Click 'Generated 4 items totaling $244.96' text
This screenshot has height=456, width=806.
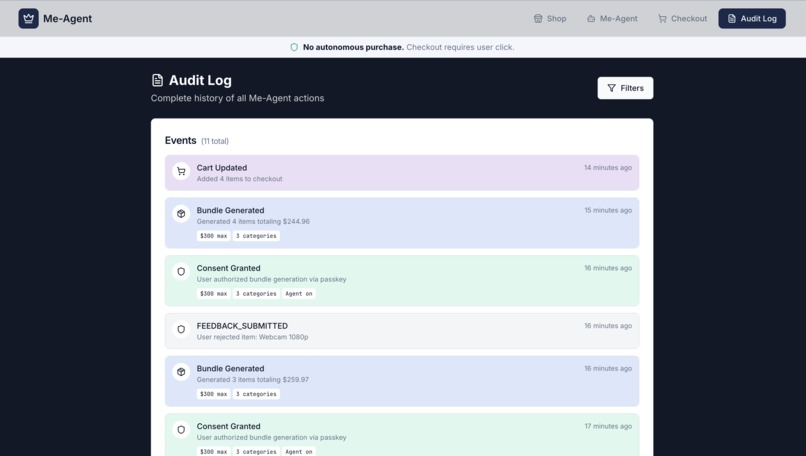click(253, 222)
